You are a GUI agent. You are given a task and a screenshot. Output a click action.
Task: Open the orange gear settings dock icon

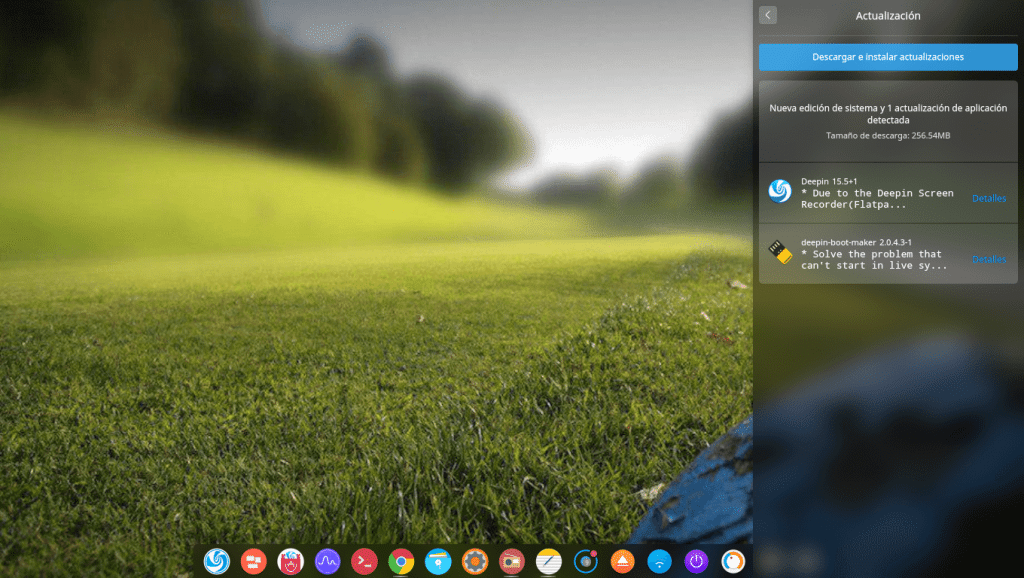(475, 562)
